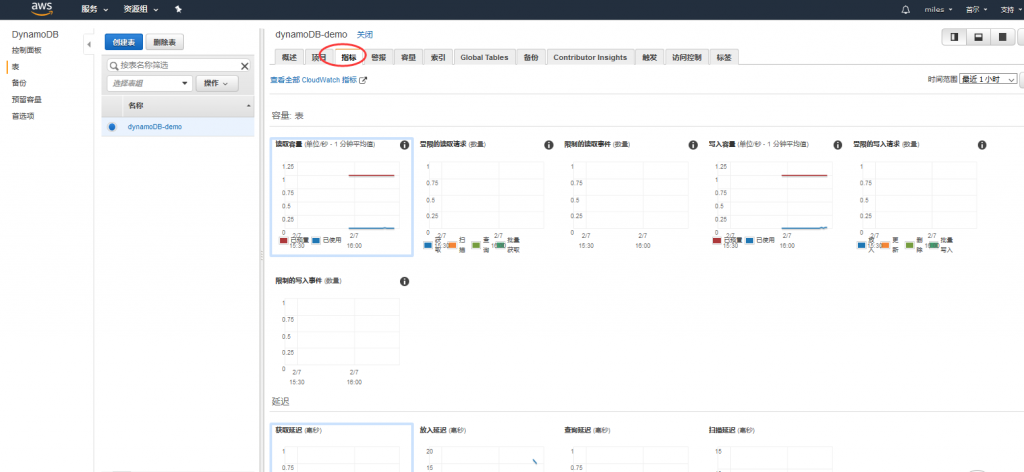
Task: Go to 控制面板 dashboard in sidebar
Action: tap(27, 50)
